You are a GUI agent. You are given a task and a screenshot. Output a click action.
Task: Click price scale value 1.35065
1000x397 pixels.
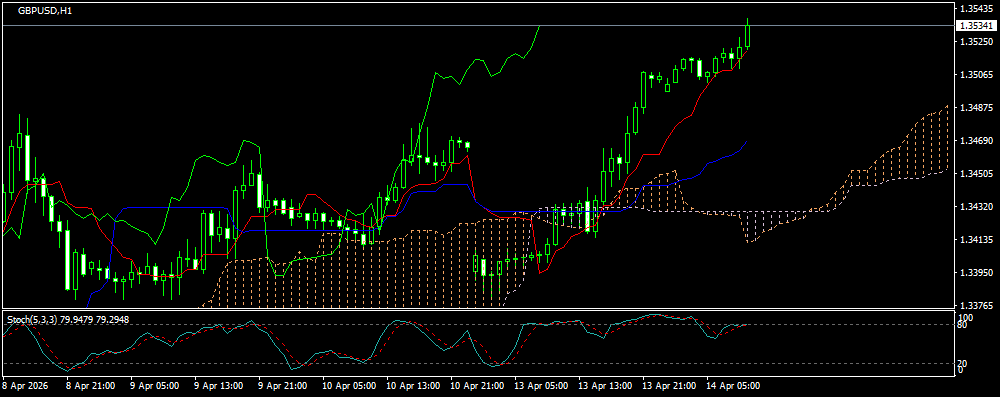pos(976,75)
